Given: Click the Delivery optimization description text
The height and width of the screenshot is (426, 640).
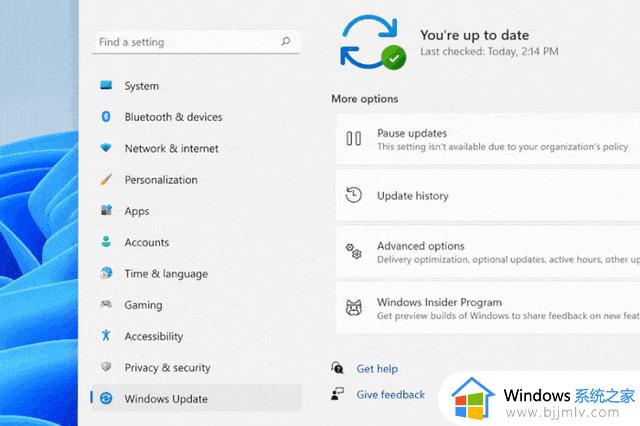Looking at the screenshot, I should (508, 260).
